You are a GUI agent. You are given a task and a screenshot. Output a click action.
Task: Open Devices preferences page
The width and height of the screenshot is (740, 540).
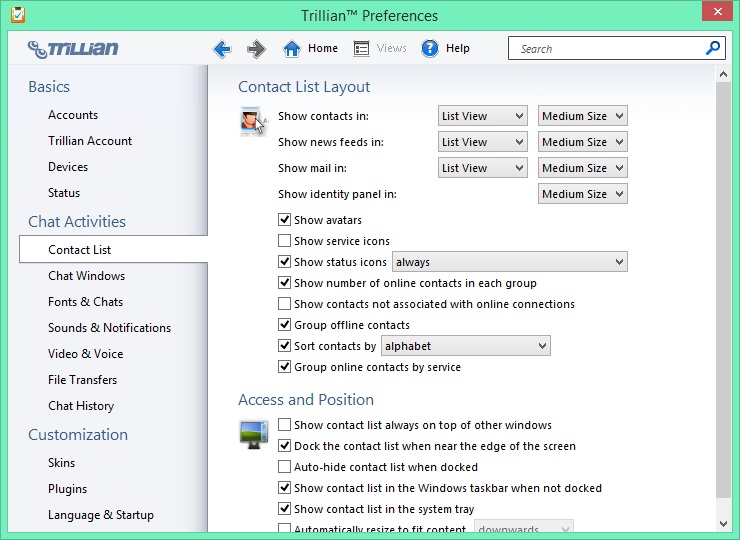pyautogui.click(x=68, y=167)
